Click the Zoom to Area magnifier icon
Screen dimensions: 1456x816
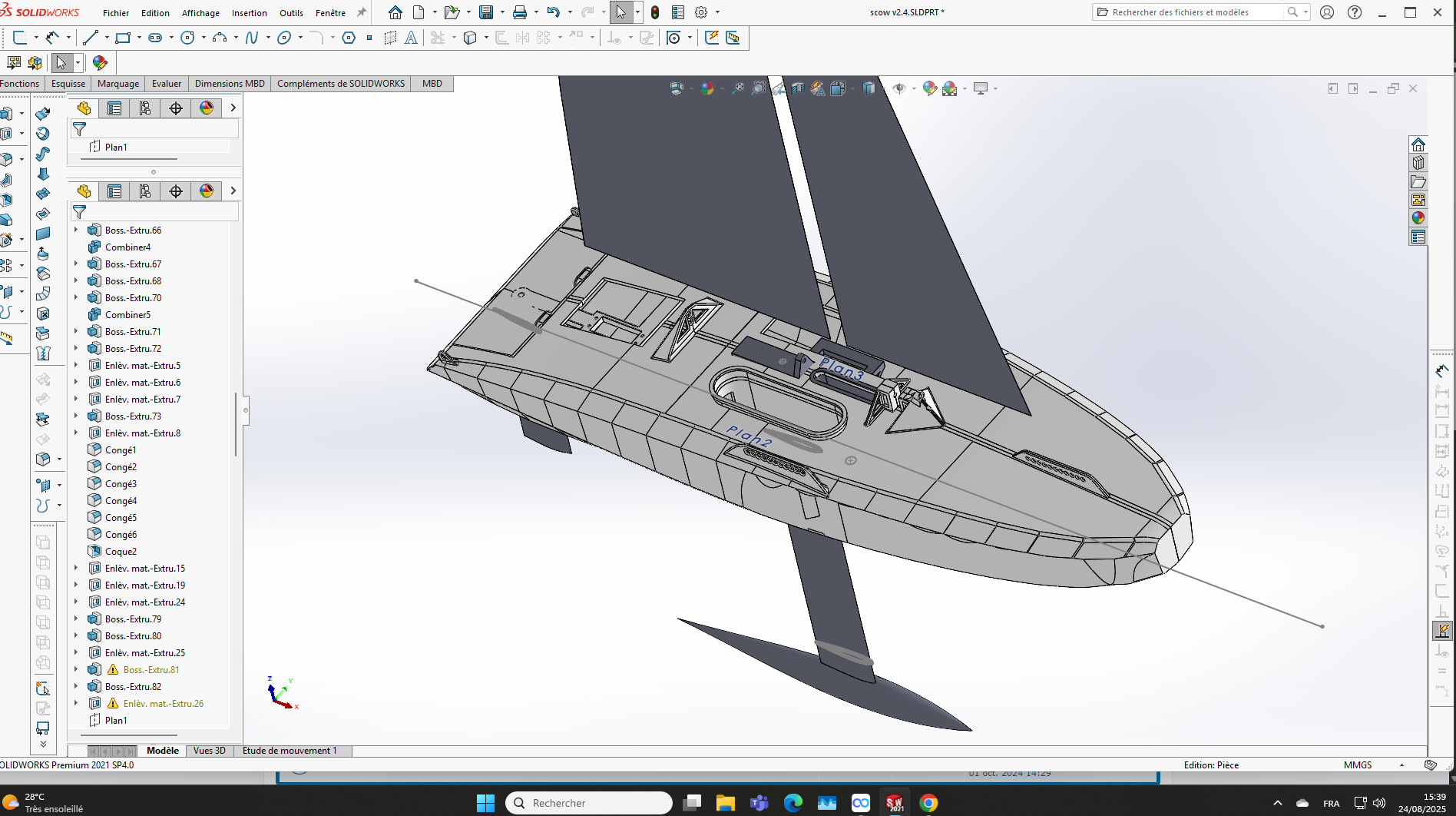[x=758, y=88]
